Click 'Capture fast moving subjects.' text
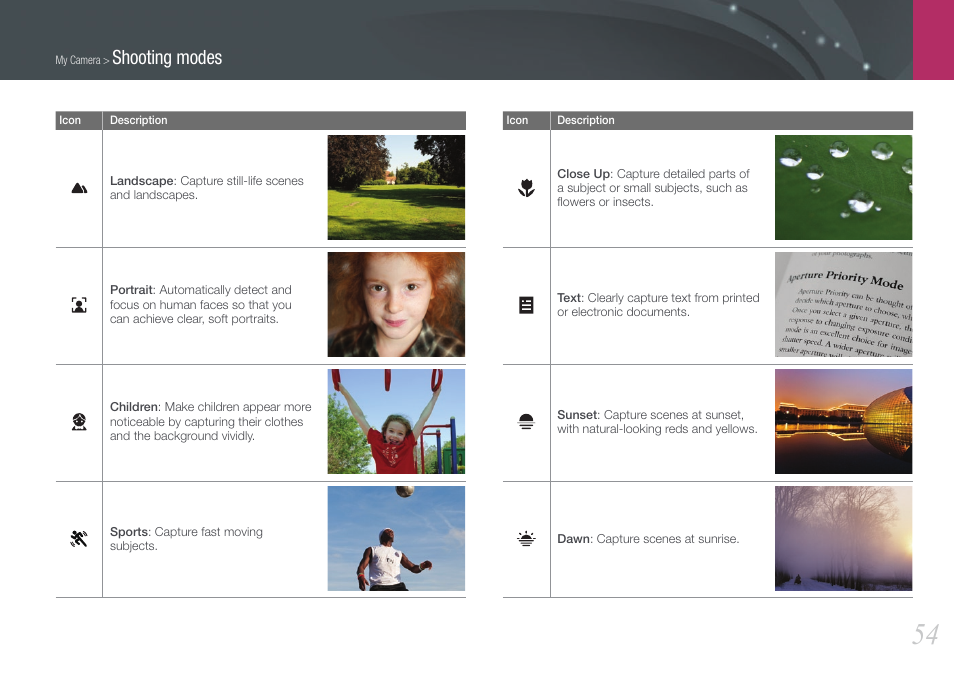This screenshot has height=676, width=954. [x=186, y=538]
